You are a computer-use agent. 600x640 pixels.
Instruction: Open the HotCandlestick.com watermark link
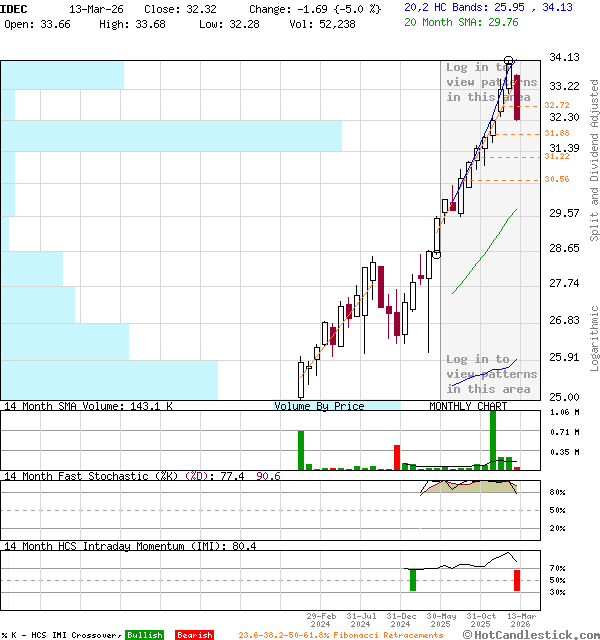530,634
